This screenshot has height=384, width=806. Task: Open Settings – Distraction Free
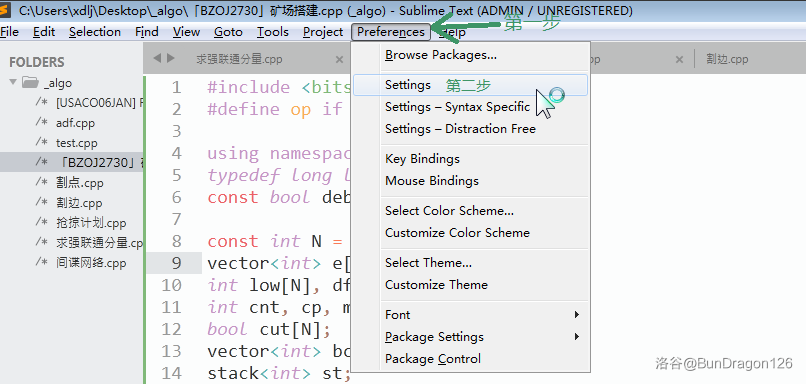[x=470, y=129]
